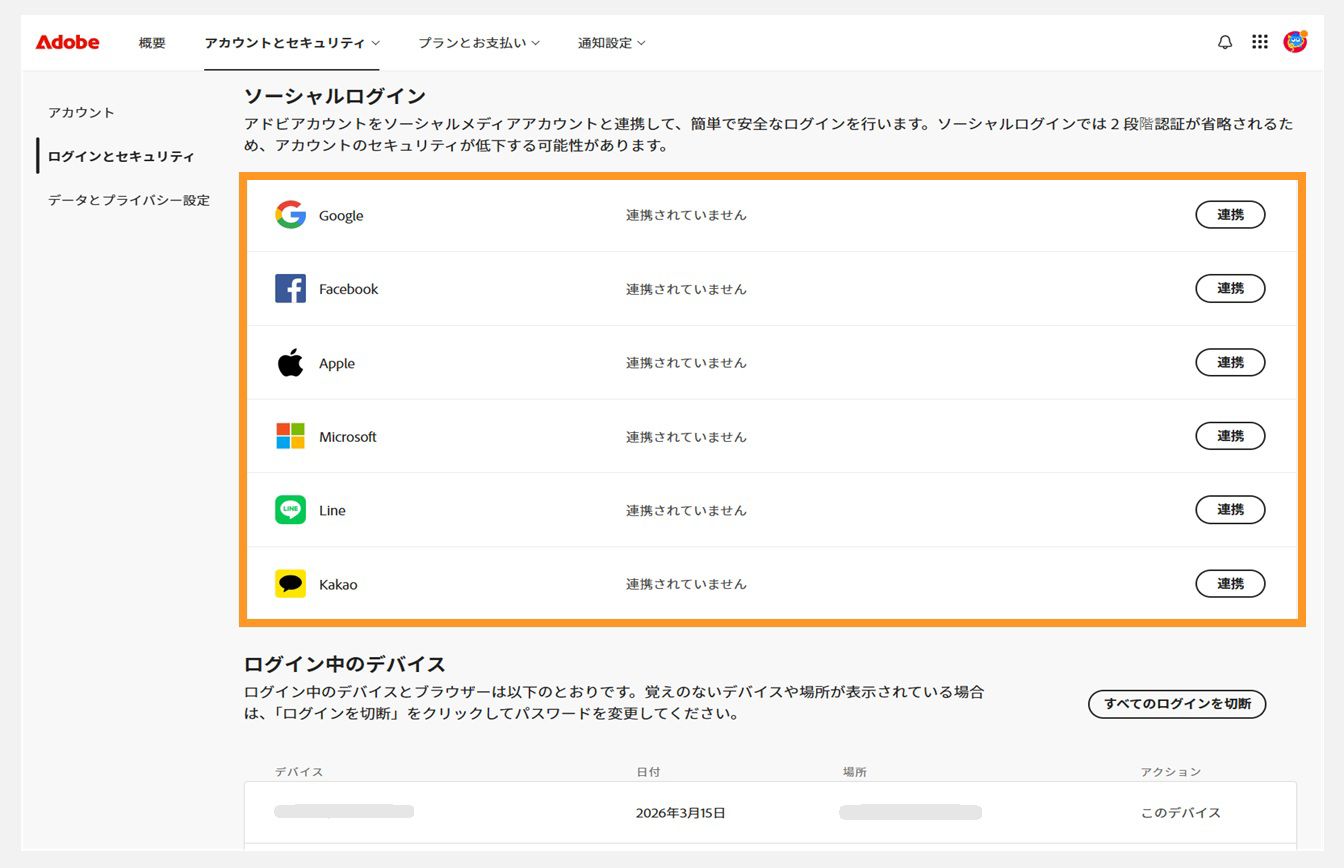
Task: Switch to the 概要 tab
Action: (x=151, y=43)
